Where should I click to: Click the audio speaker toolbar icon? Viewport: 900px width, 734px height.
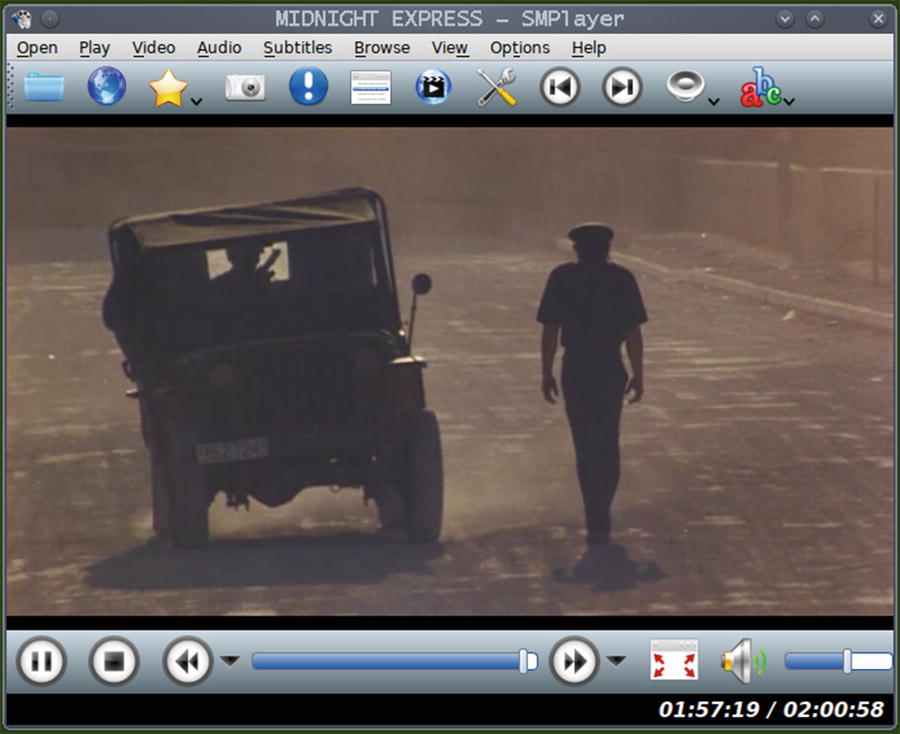click(685, 86)
